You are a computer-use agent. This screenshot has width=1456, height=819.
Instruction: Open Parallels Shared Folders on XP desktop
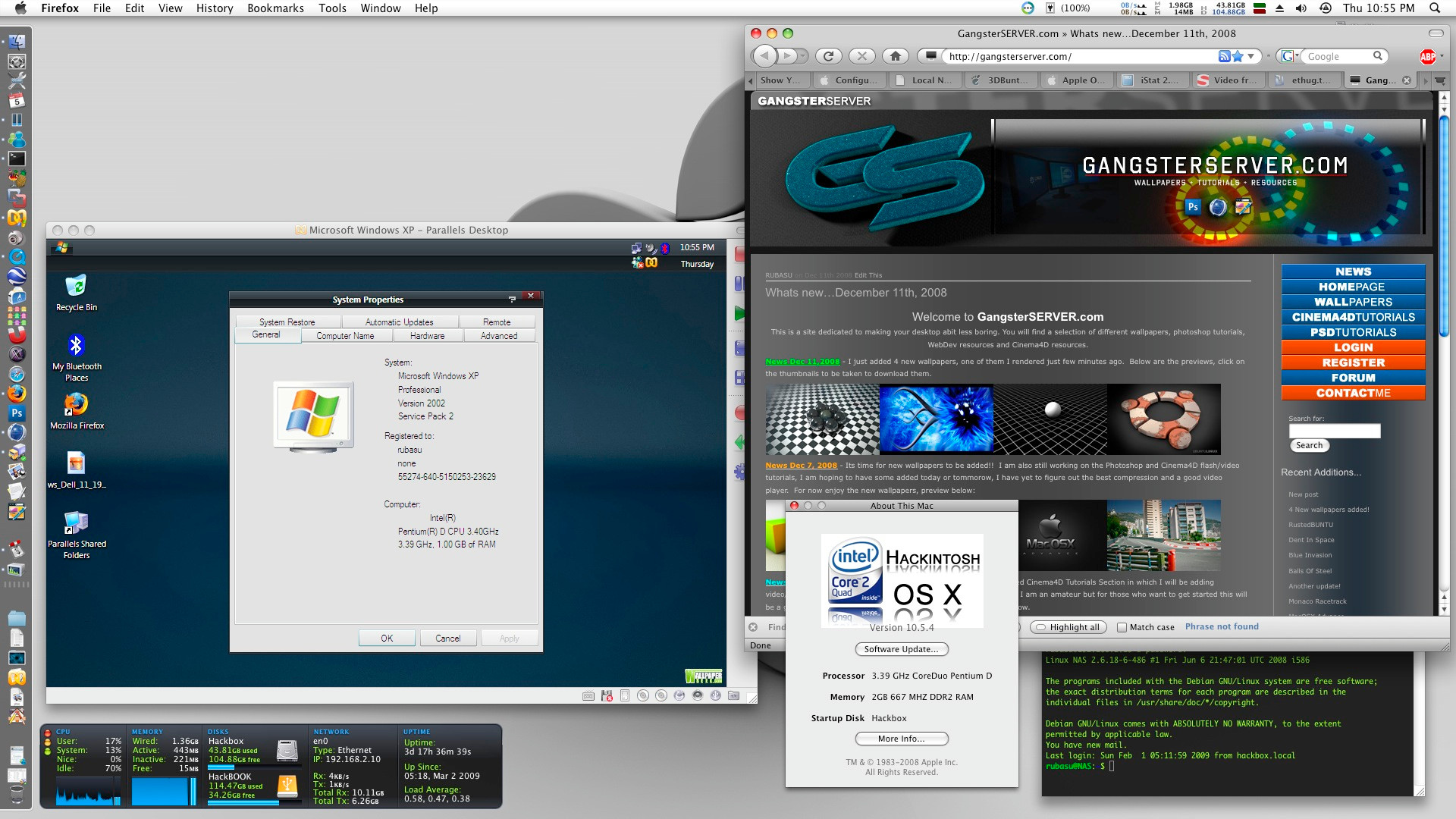click(77, 535)
